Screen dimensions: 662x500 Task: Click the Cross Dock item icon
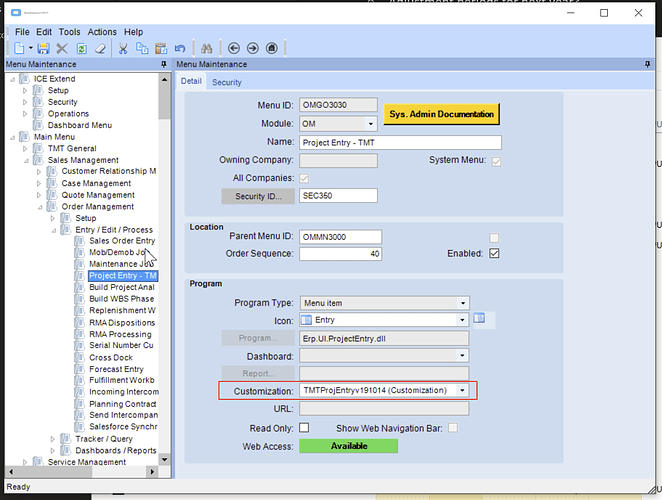point(79,358)
